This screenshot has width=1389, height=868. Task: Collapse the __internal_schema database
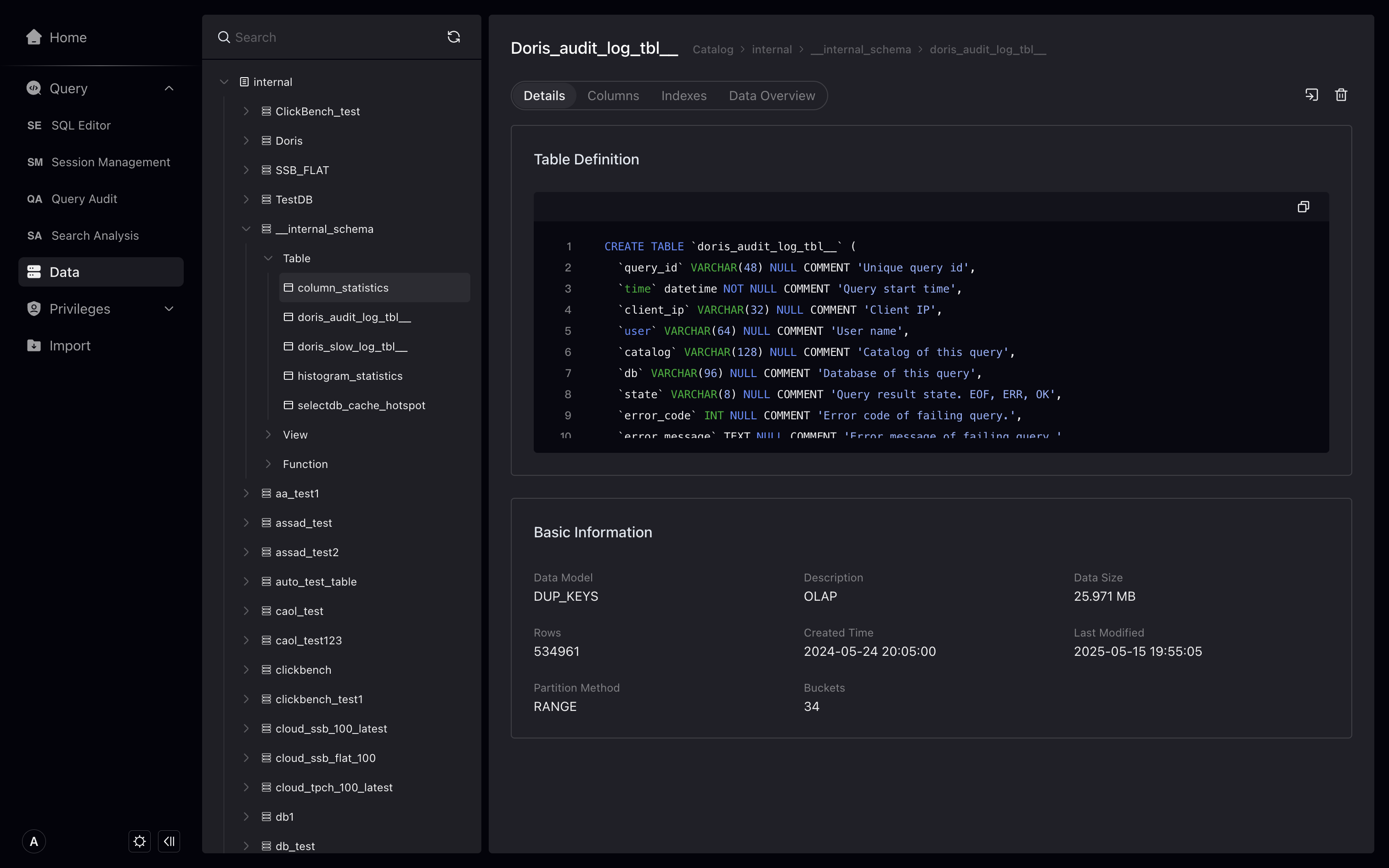tap(246, 229)
